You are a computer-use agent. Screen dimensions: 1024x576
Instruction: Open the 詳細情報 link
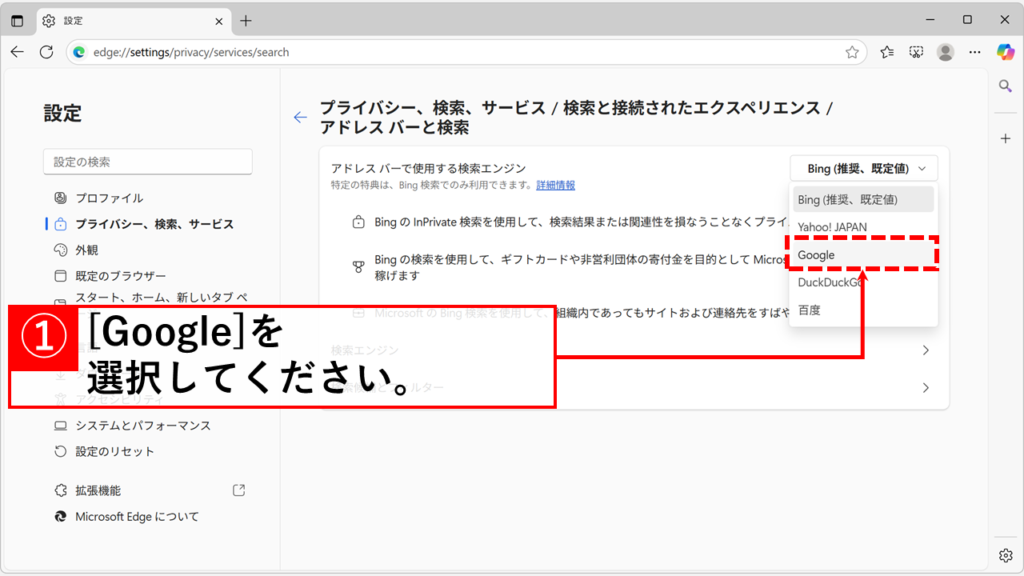pyautogui.click(x=556, y=185)
